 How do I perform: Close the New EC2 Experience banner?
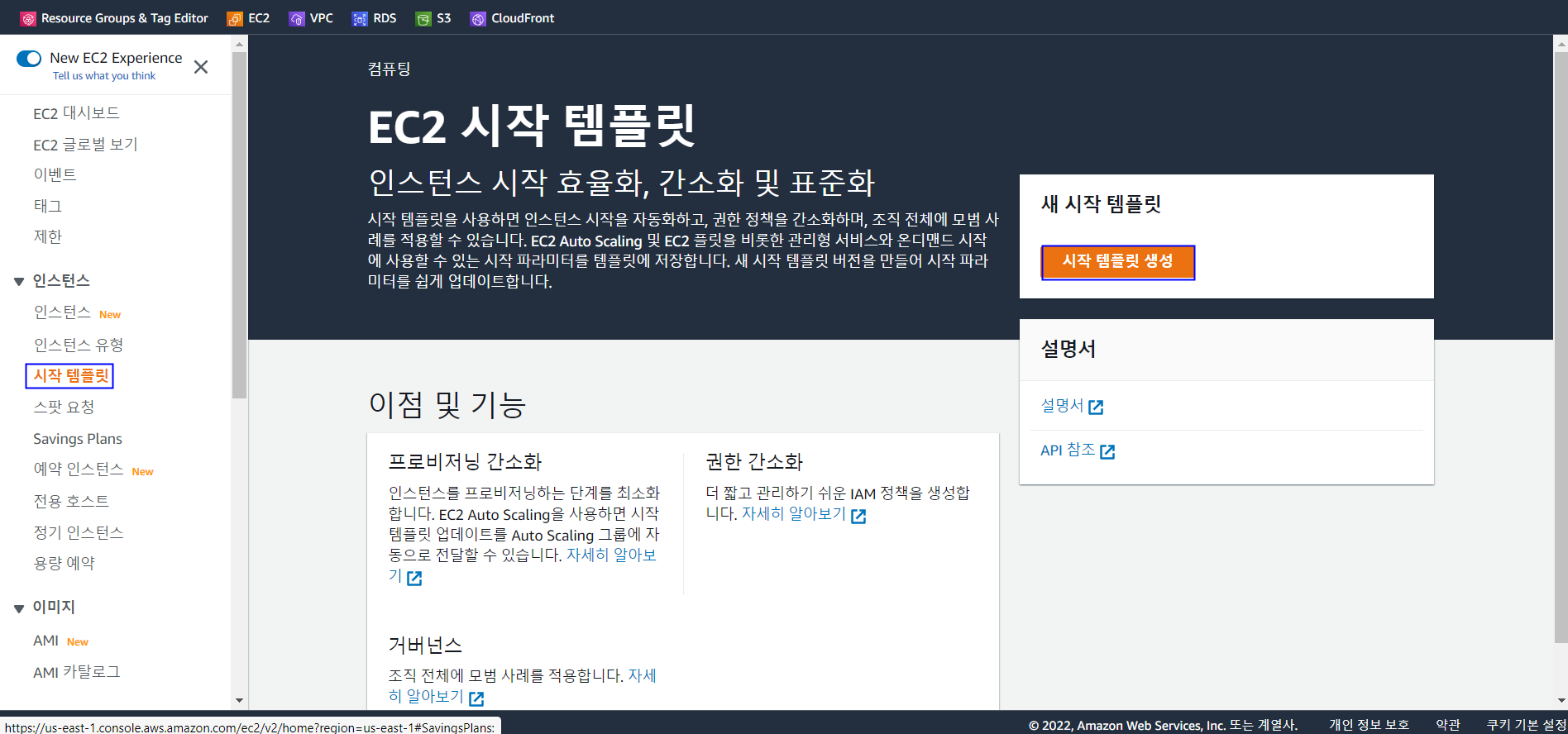[201, 67]
